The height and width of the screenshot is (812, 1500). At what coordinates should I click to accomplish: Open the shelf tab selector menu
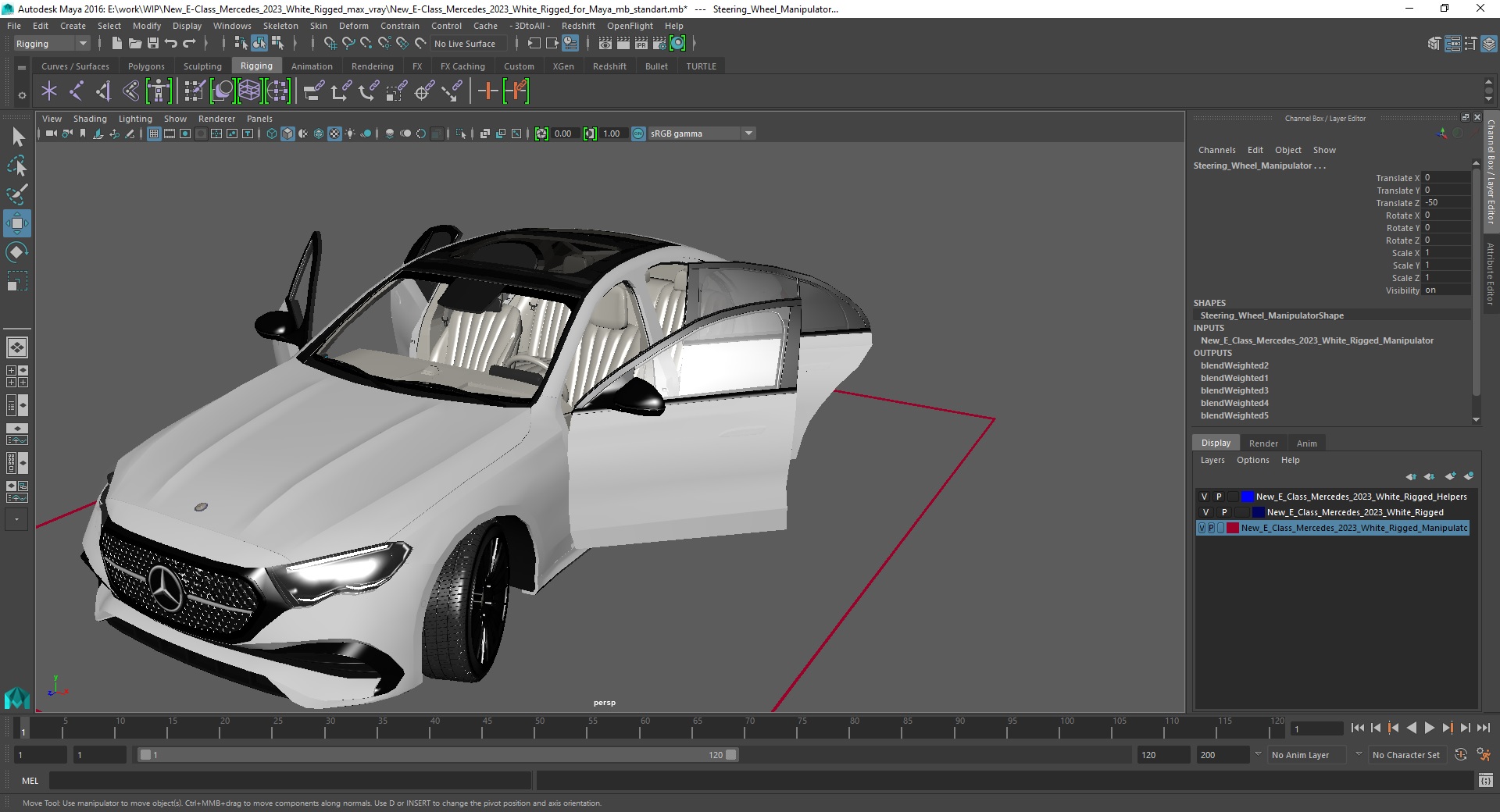pyautogui.click(x=22, y=67)
